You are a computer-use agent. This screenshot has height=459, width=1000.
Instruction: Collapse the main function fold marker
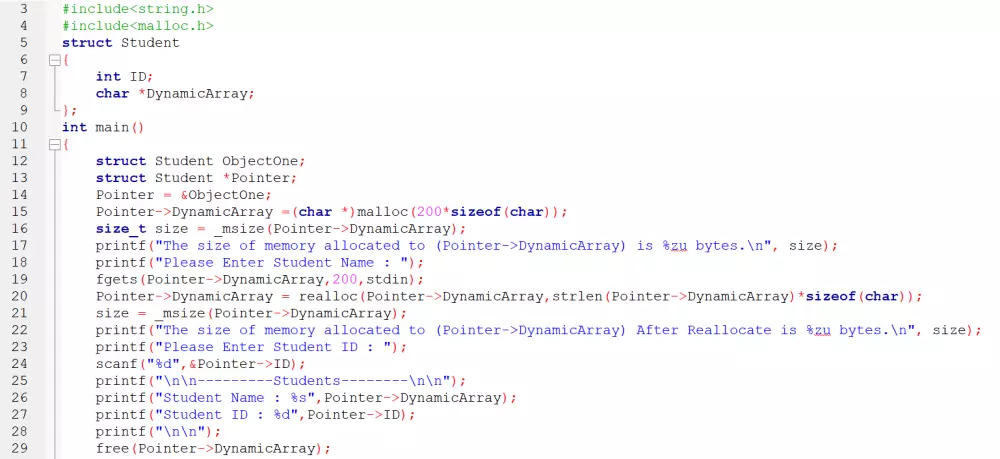point(55,145)
